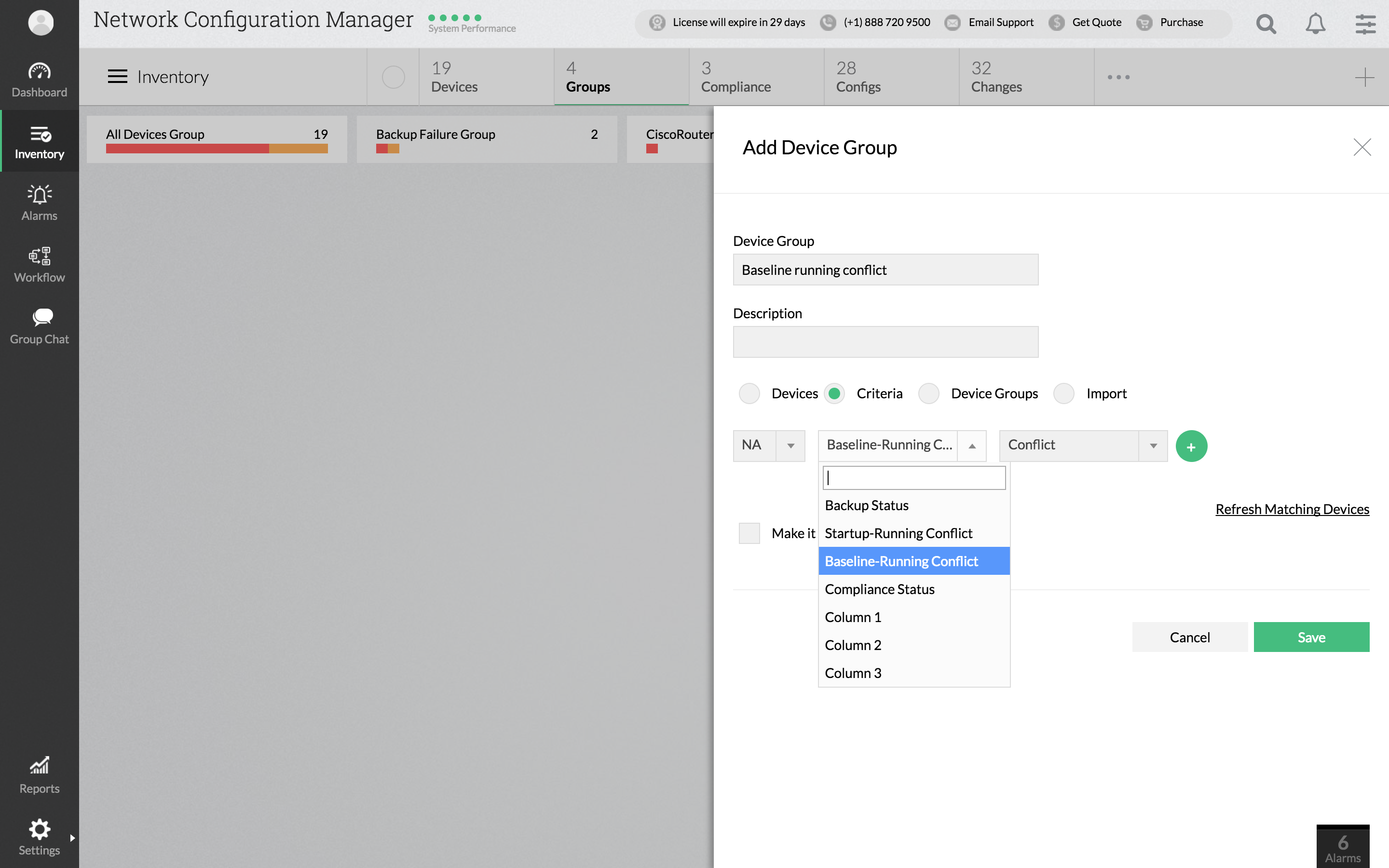Go to the Workflow section
This screenshot has width=1389, height=868.
39,264
